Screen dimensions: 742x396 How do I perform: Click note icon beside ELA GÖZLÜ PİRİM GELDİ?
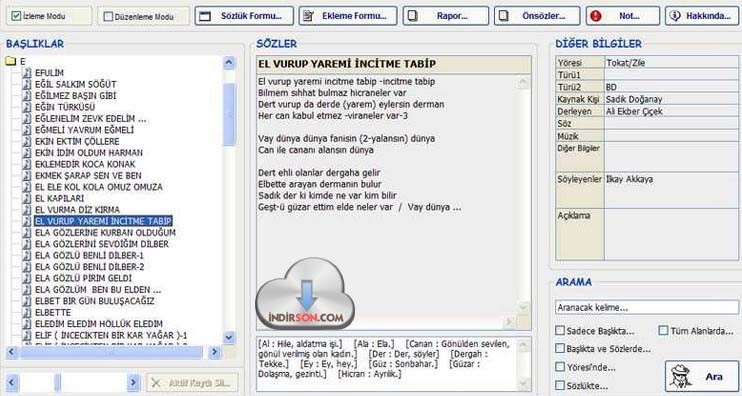click(x=27, y=278)
